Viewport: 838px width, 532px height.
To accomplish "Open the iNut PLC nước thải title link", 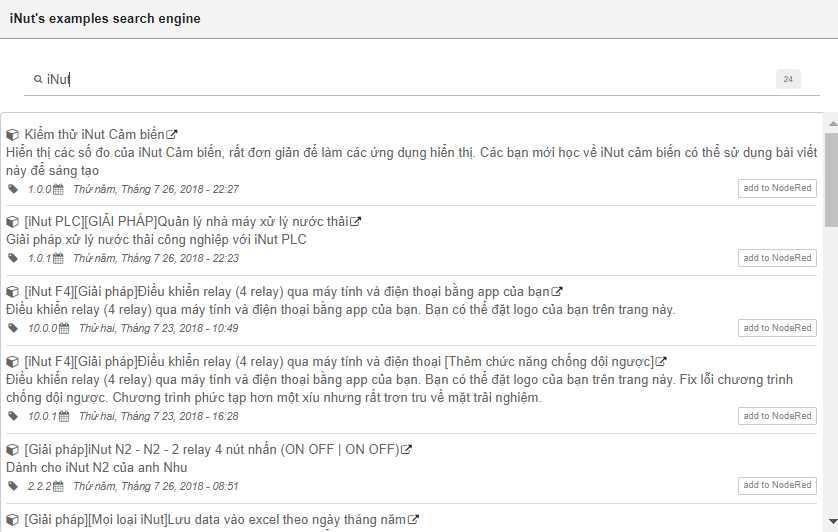I will (x=186, y=222).
